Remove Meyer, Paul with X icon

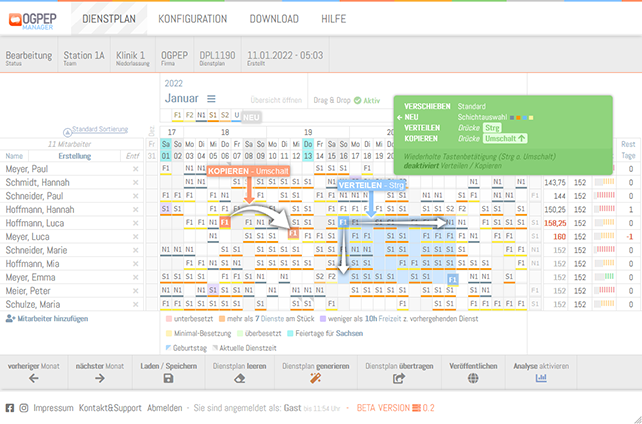point(136,169)
